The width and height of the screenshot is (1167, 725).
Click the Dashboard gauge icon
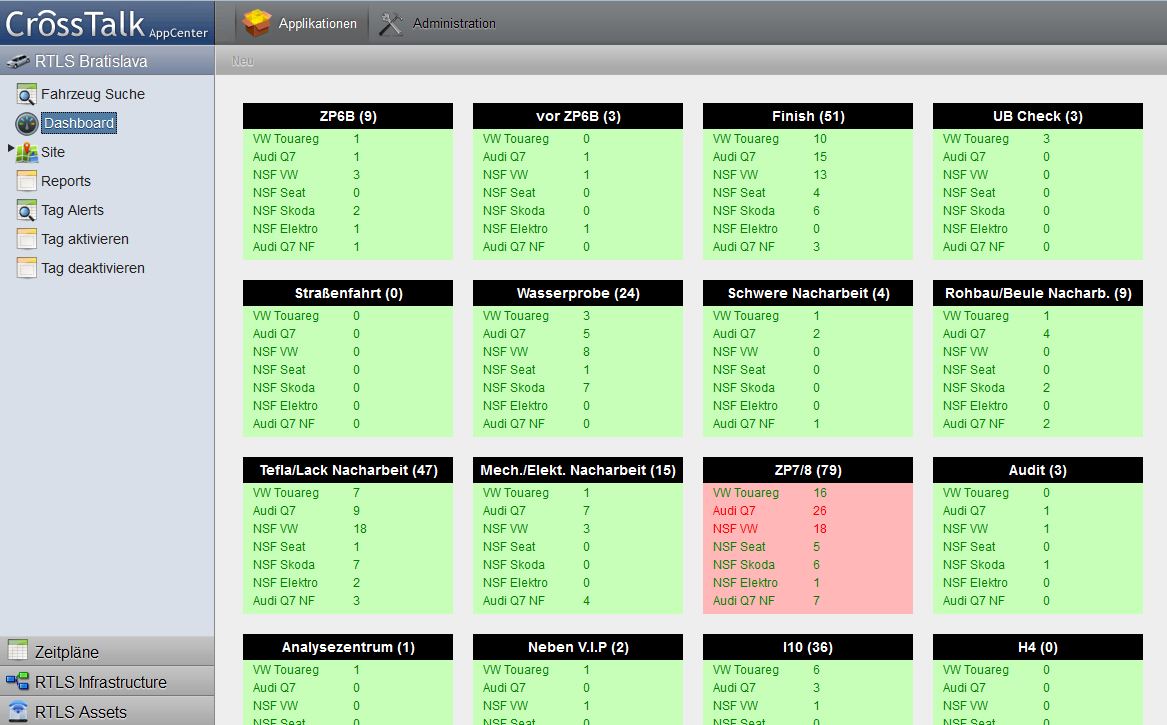point(27,124)
